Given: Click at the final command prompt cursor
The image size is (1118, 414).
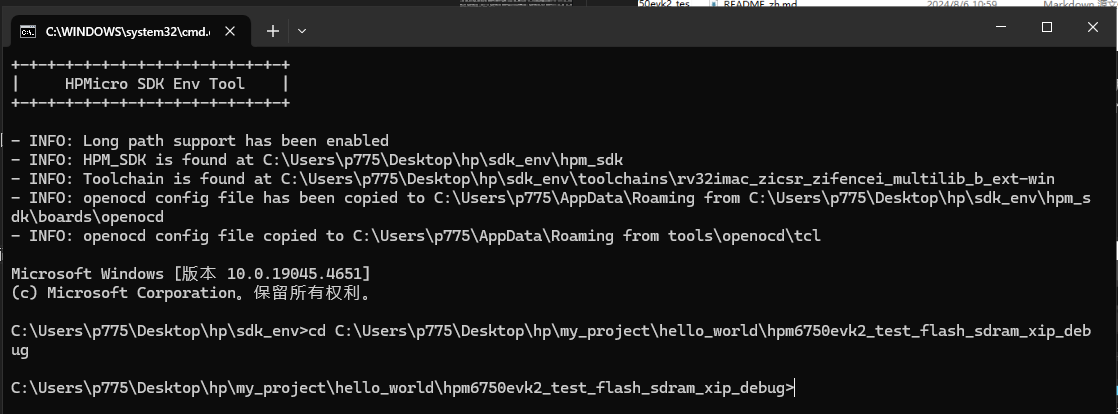Looking at the screenshot, I should click(795, 388).
